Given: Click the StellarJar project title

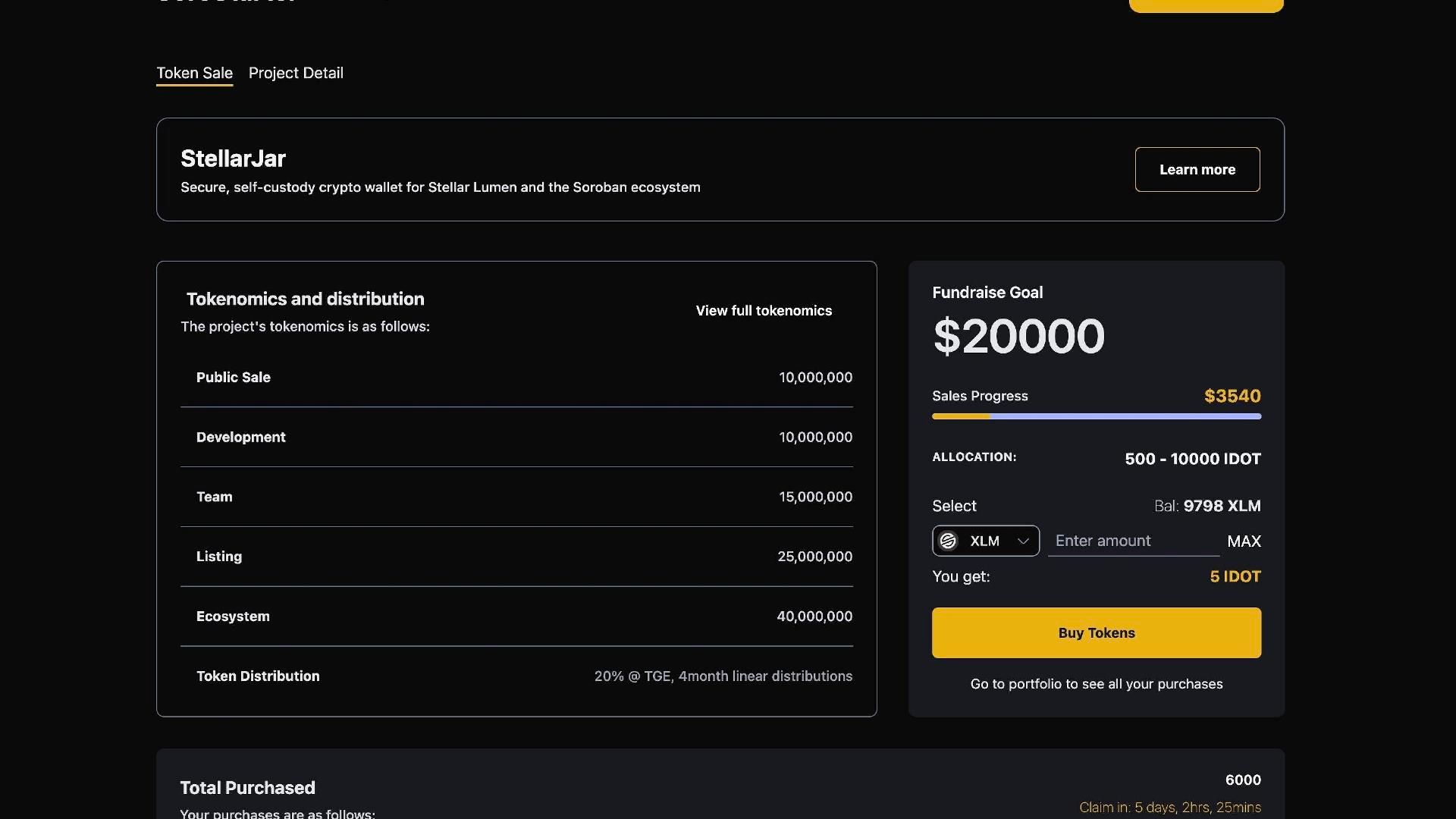Looking at the screenshot, I should tap(233, 158).
